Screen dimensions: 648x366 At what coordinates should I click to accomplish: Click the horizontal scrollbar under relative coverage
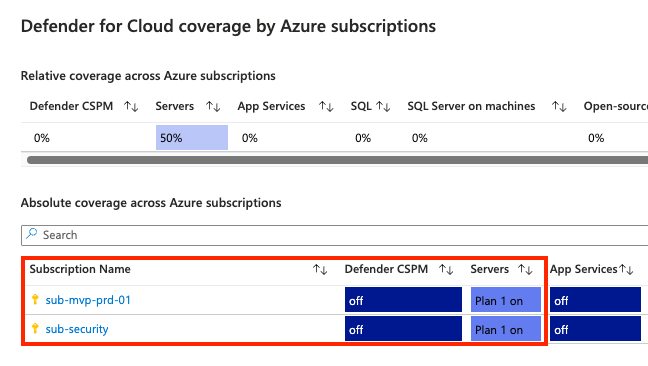[x=337, y=160]
